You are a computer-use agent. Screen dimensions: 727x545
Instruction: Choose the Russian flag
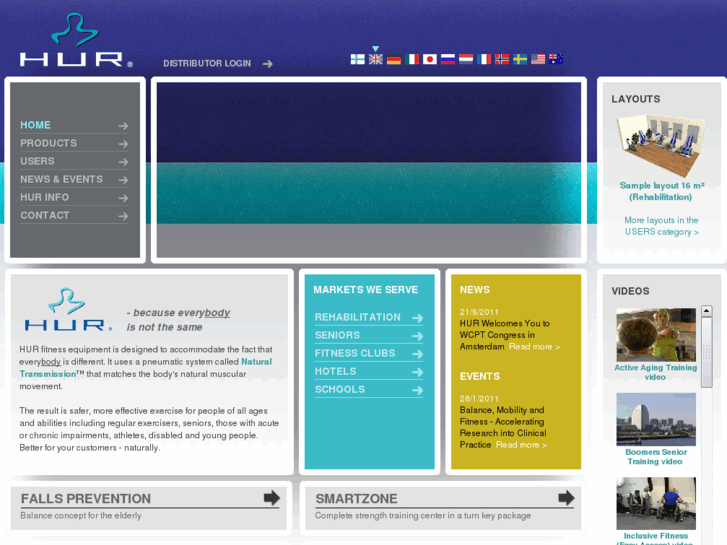pyautogui.click(x=448, y=59)
